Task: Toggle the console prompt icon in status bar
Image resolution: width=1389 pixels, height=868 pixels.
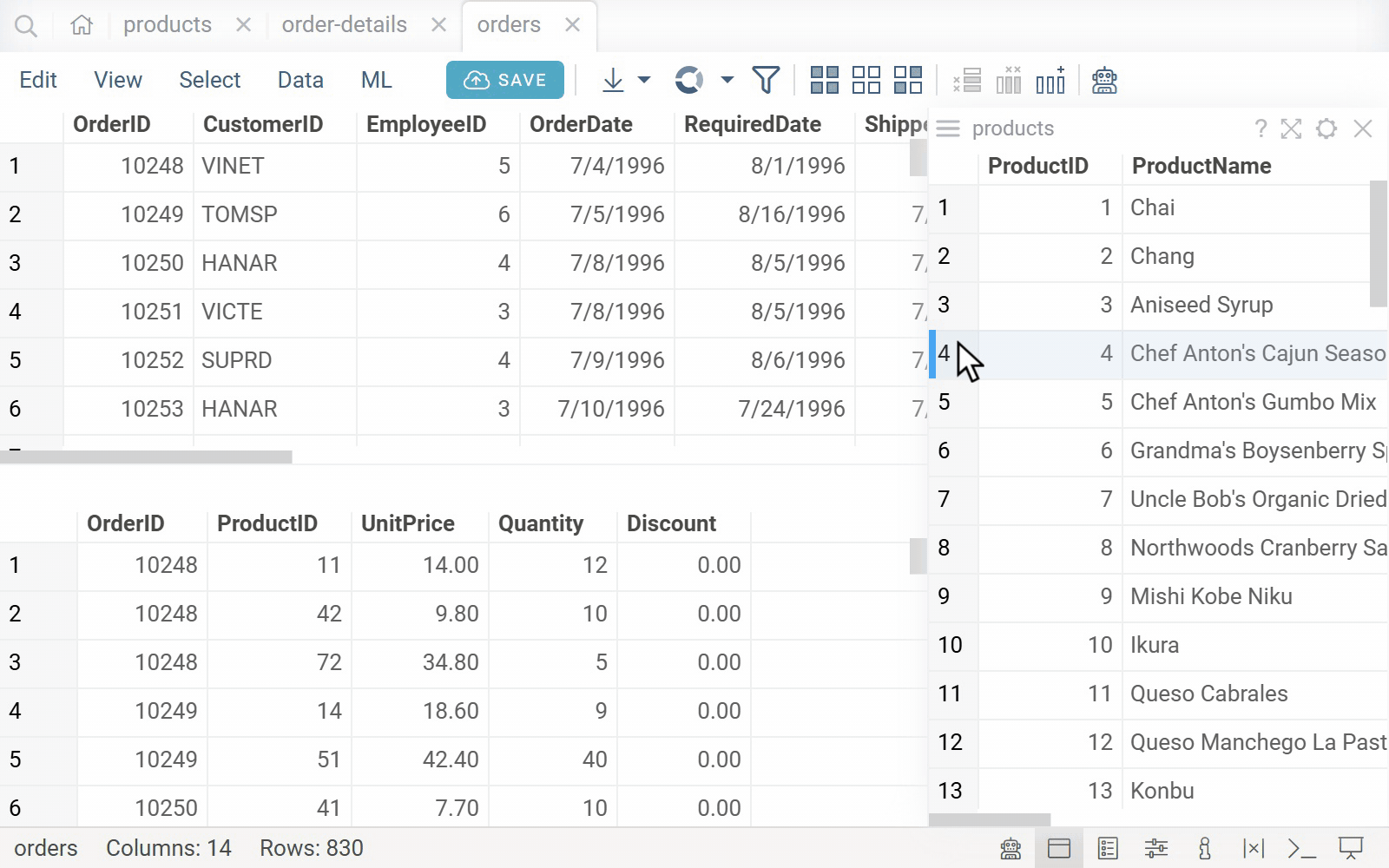Action: [1302, 848]
